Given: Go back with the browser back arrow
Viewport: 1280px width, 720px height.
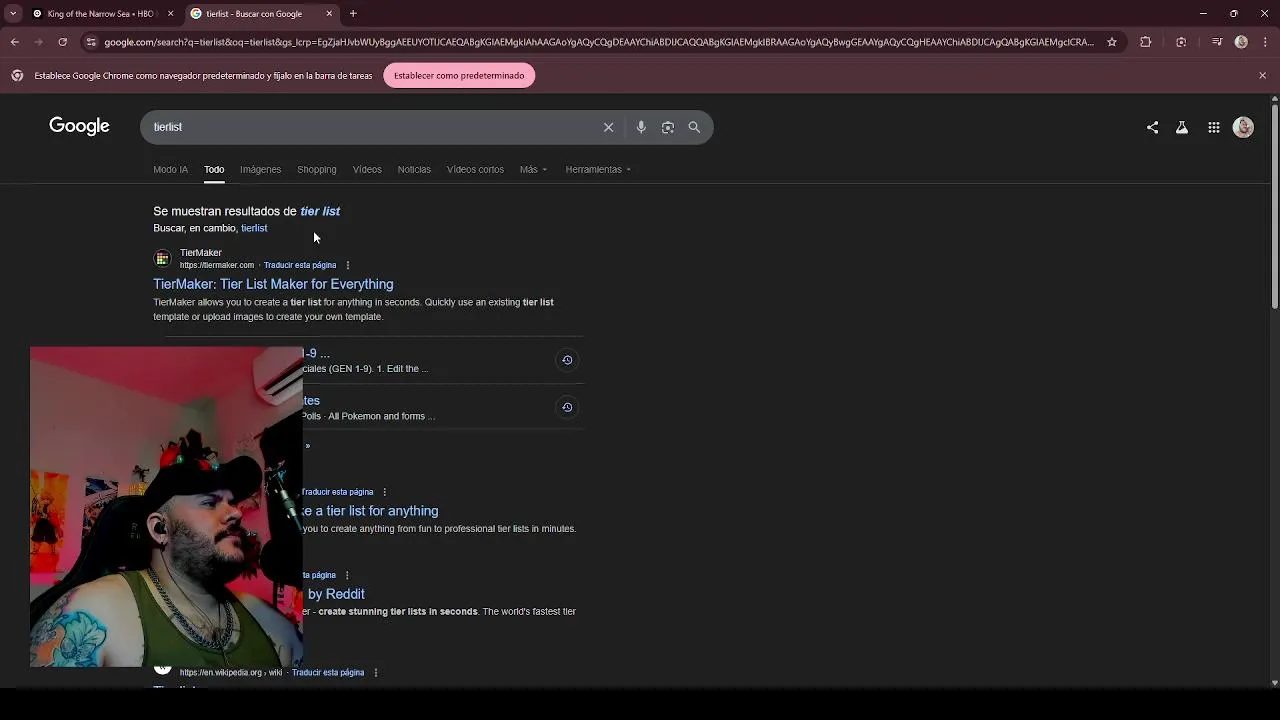Looking at the screenshot, I should point(14,42).
